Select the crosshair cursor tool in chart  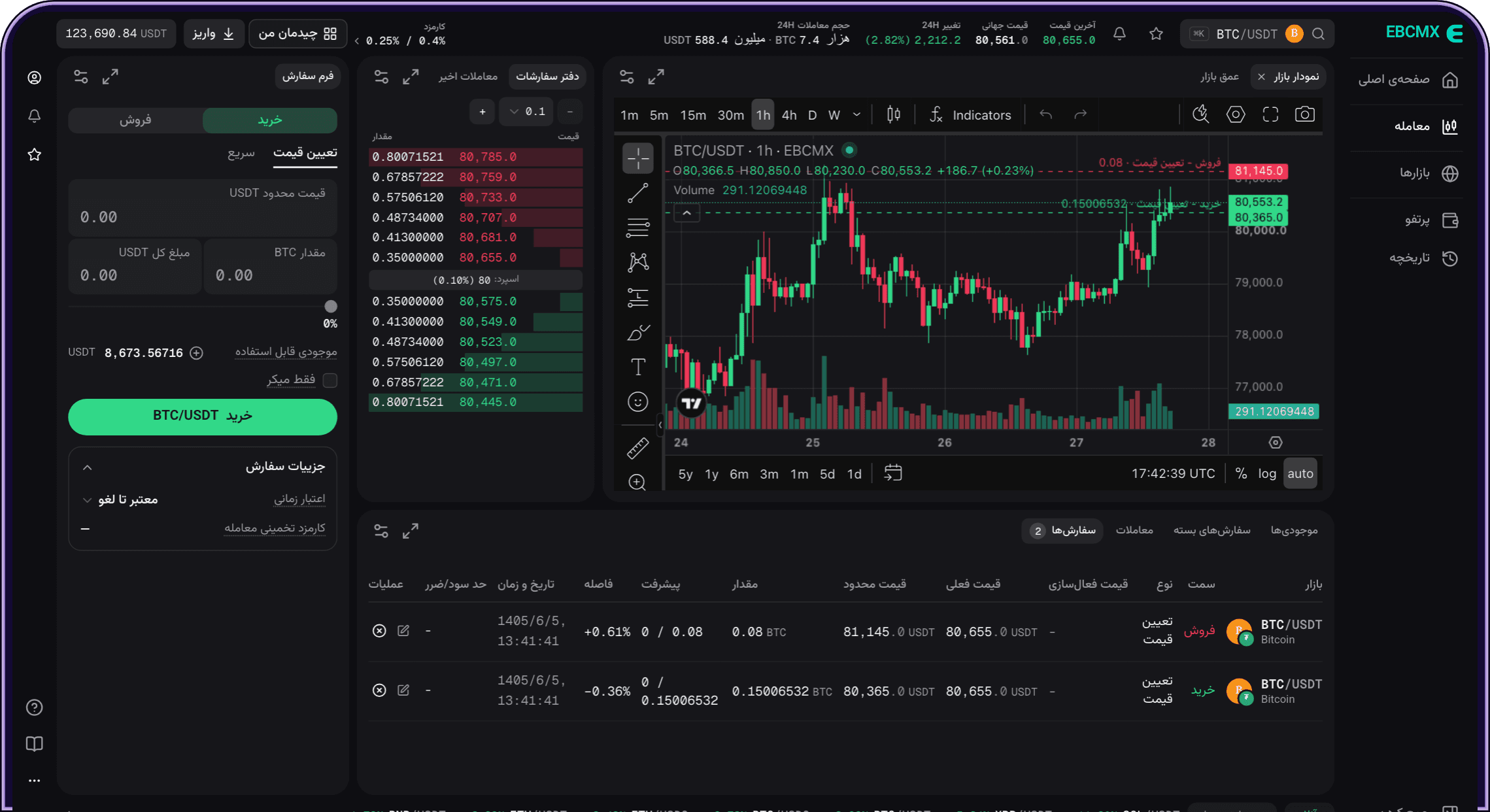[x=637, y=158]
